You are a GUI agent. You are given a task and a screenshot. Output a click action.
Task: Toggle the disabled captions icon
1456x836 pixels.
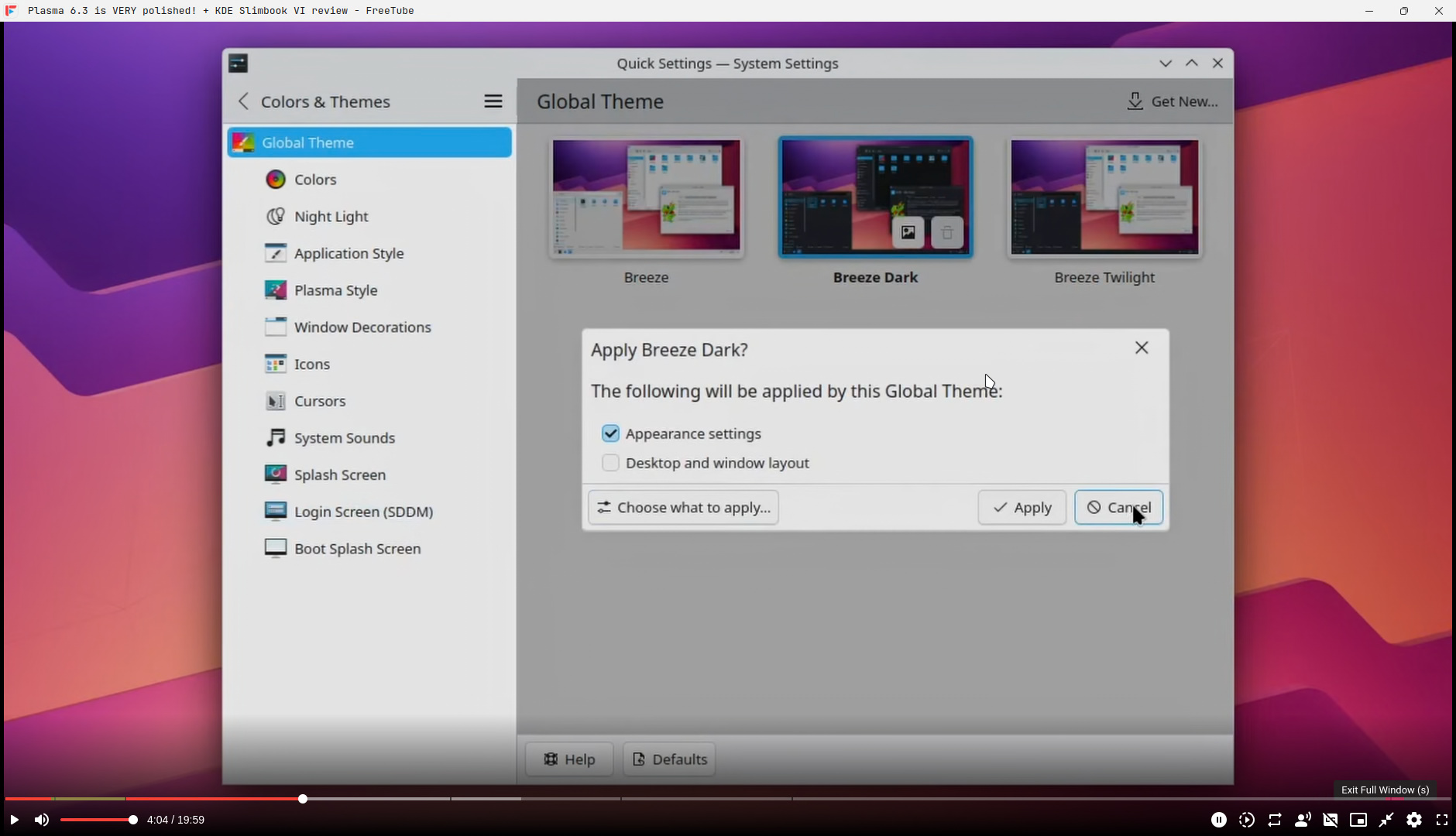[1331, 820]
